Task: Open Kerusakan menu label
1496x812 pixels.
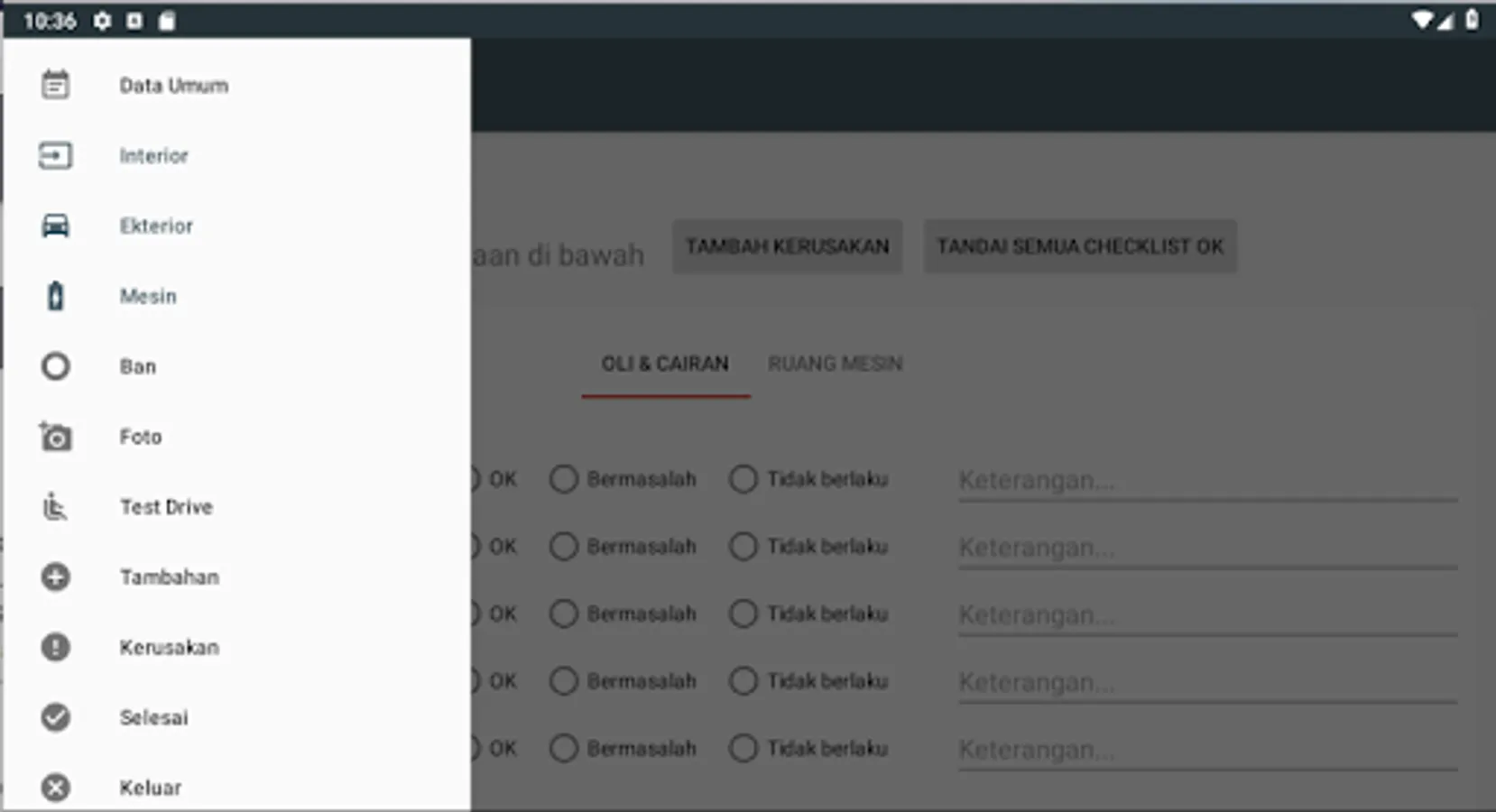Action: click(170, 648)
